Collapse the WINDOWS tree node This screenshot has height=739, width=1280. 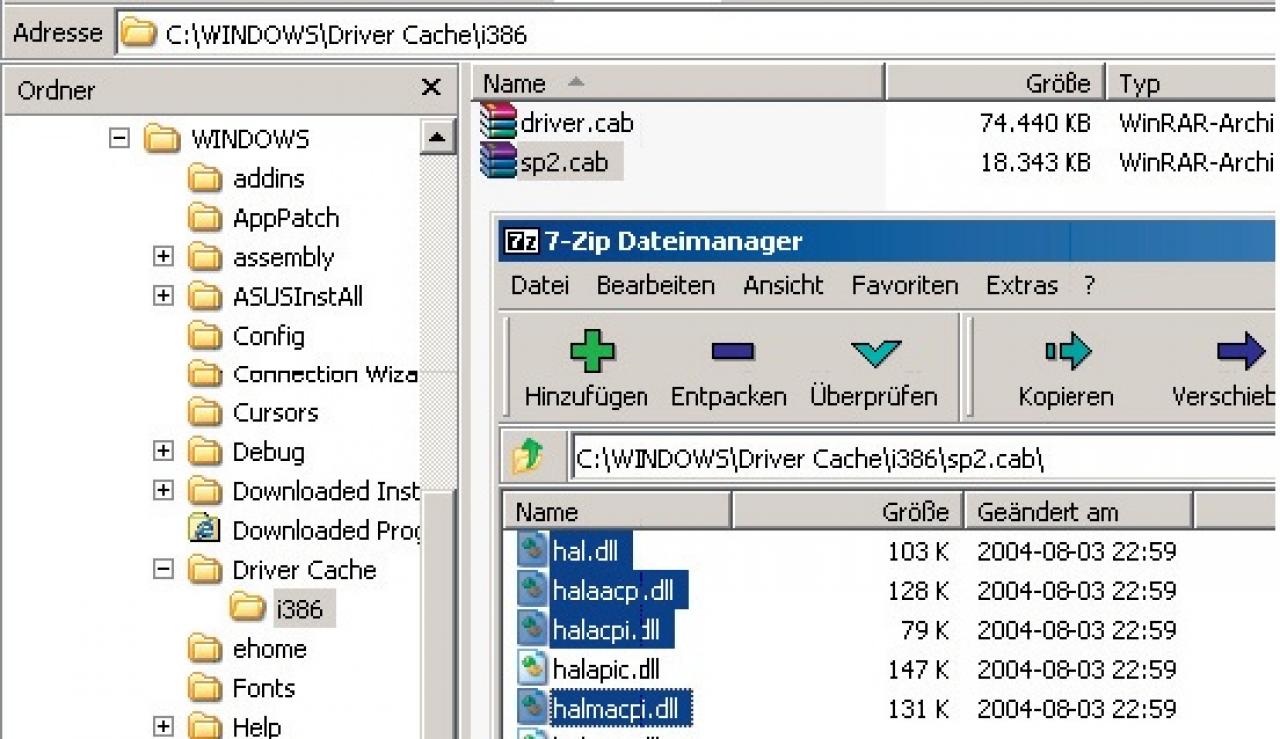pos(120,138)
